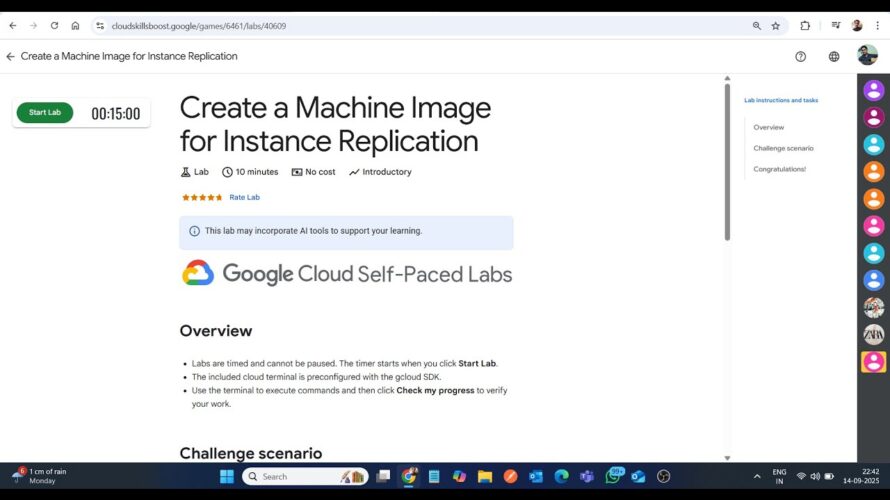This screenshot has width=890, height=500.
Task: Open Microsoft Teams from the taskbar
Action: 587,477
